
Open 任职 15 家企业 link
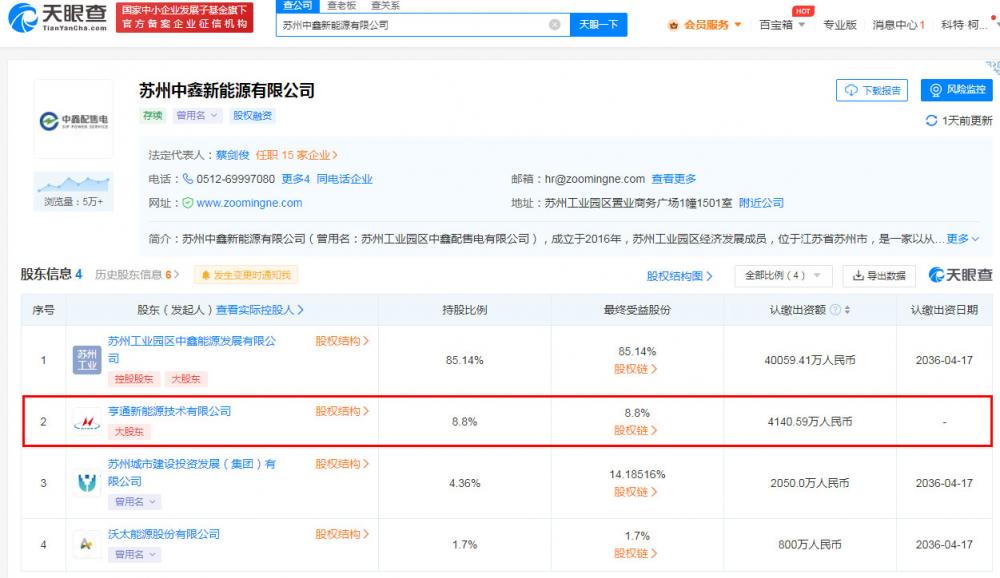[297, 155]
